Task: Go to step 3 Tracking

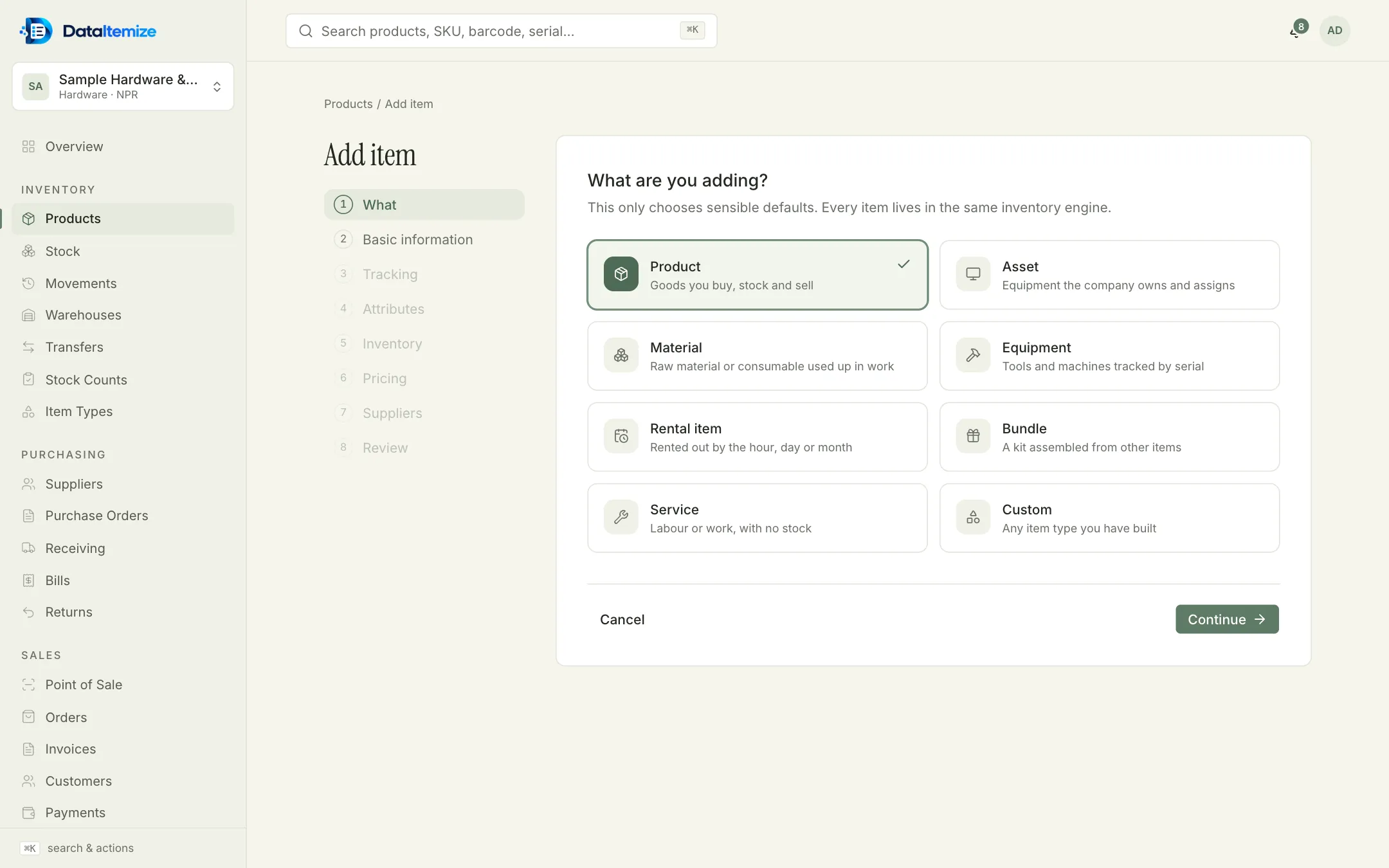Action: click(x=424, y=274)
